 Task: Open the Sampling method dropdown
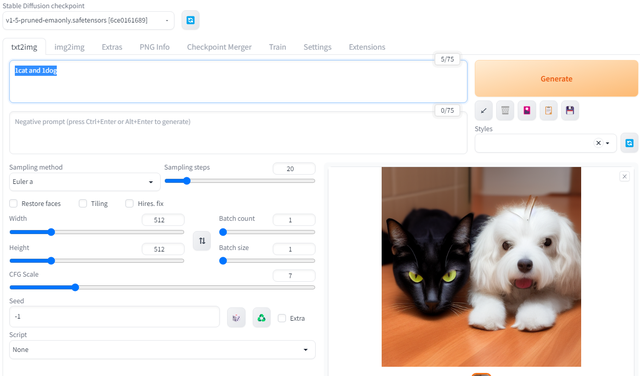(x=84, y=182)
